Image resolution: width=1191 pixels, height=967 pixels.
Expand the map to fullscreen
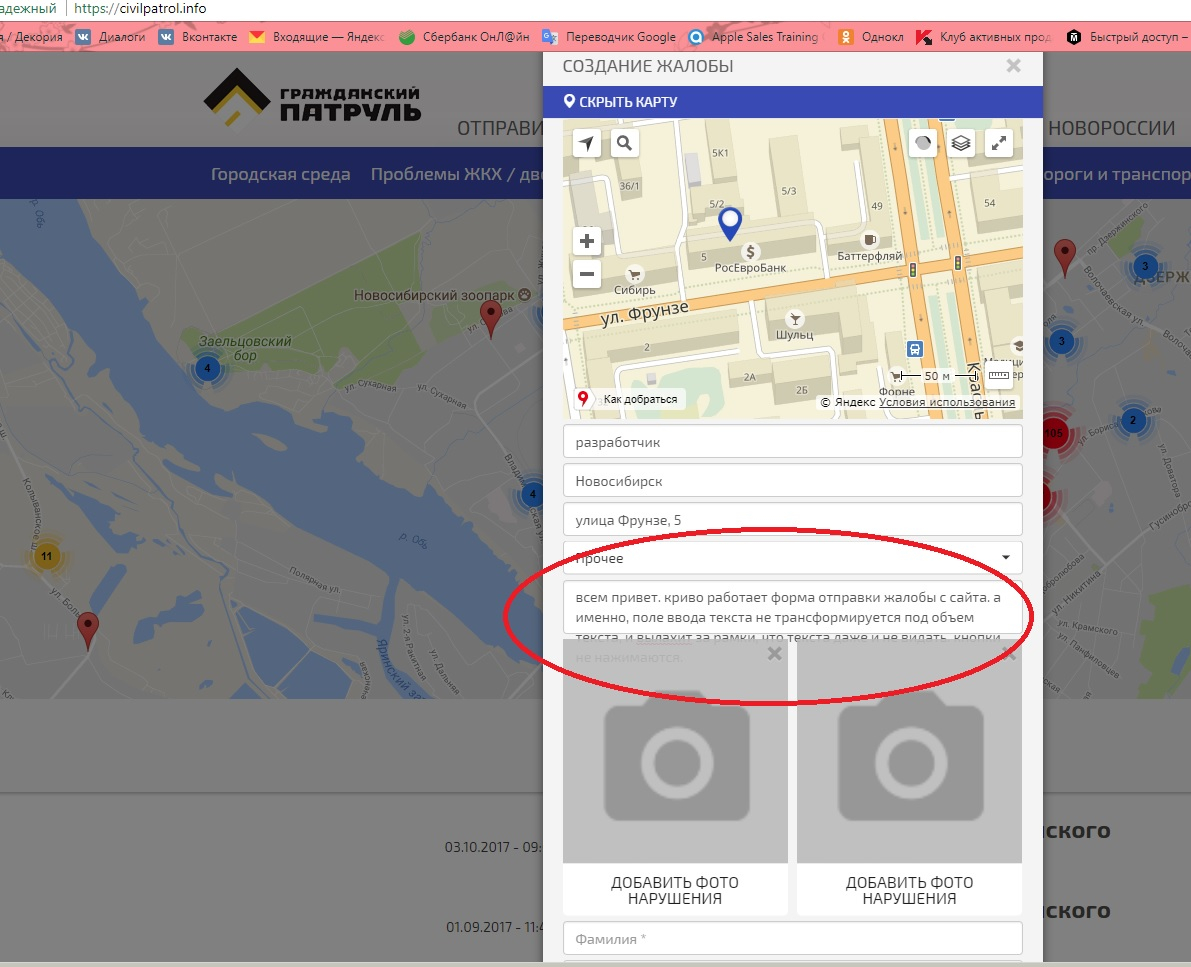999,143
